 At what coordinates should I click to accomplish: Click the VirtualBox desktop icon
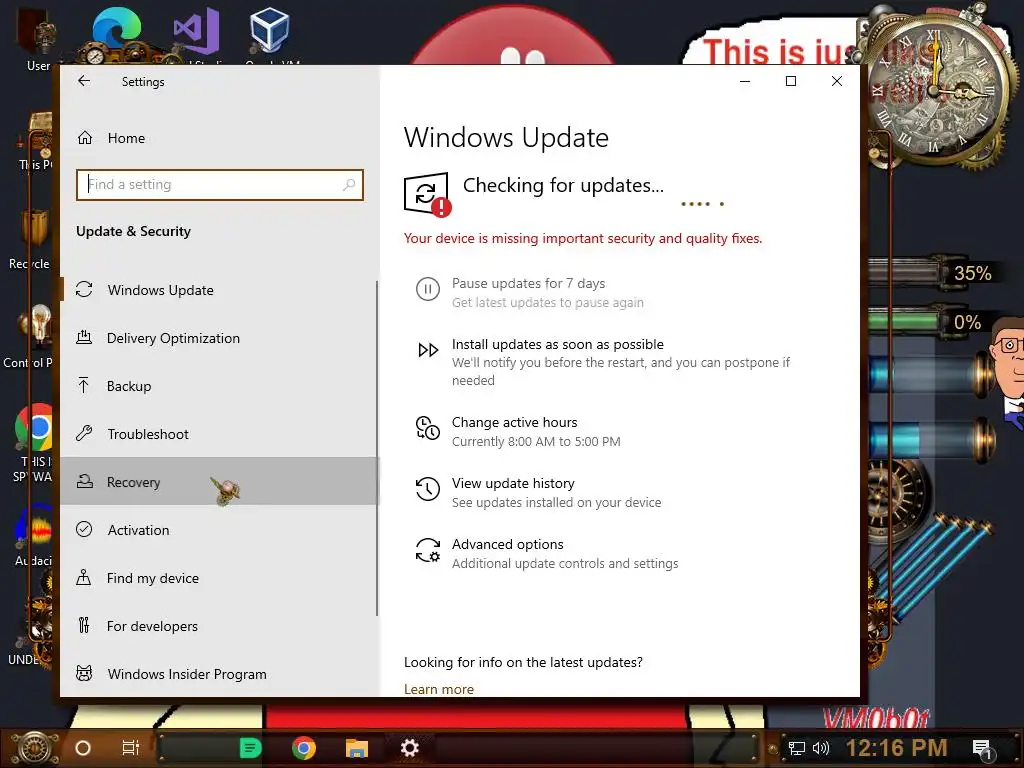tap(269, 29)
